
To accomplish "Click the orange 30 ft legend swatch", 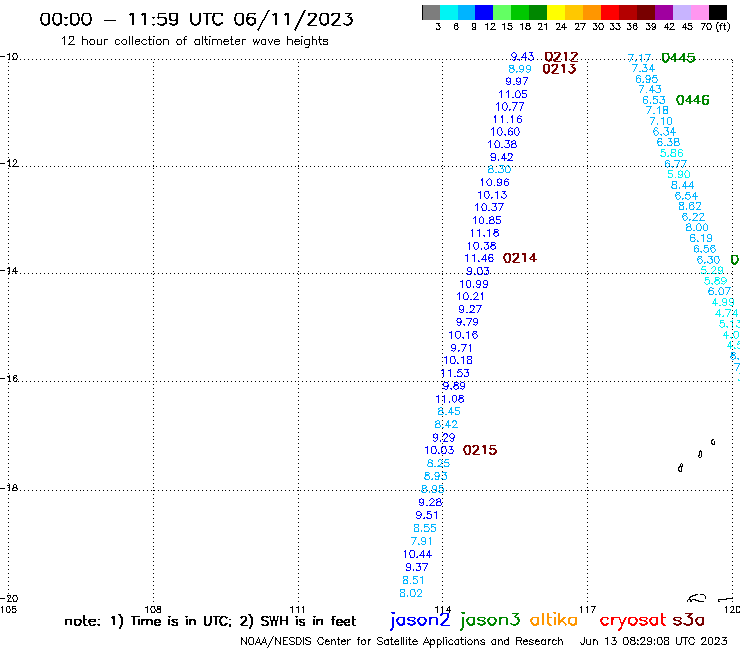I will [x=592, y=12].
